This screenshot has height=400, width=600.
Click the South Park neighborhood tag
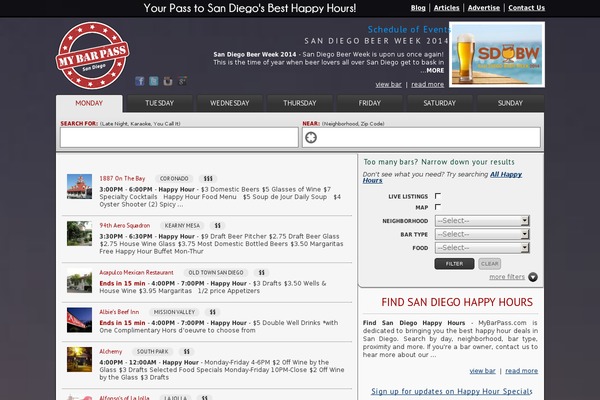[152, 352]
